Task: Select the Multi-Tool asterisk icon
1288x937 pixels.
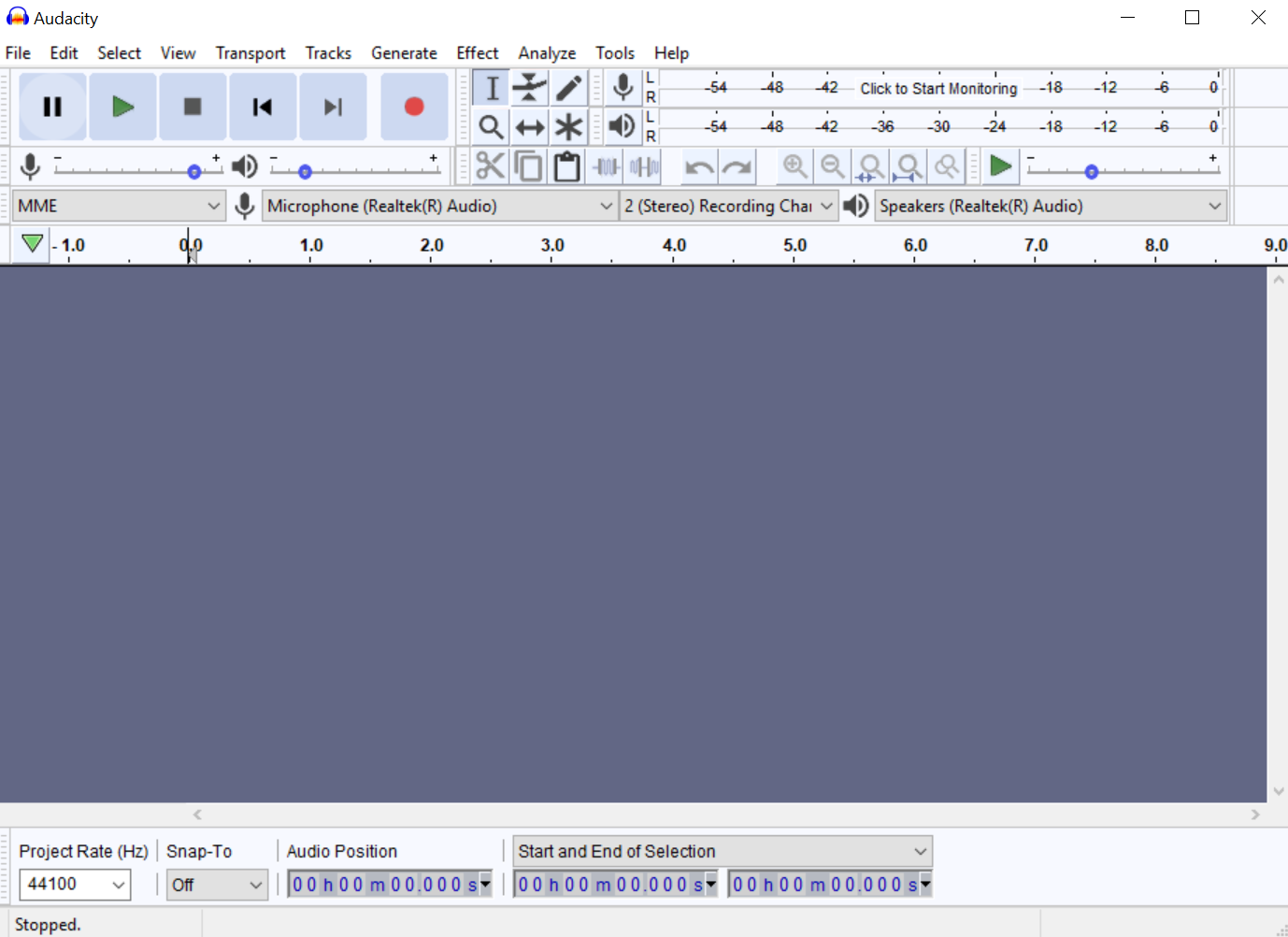Action: point(568,127)
